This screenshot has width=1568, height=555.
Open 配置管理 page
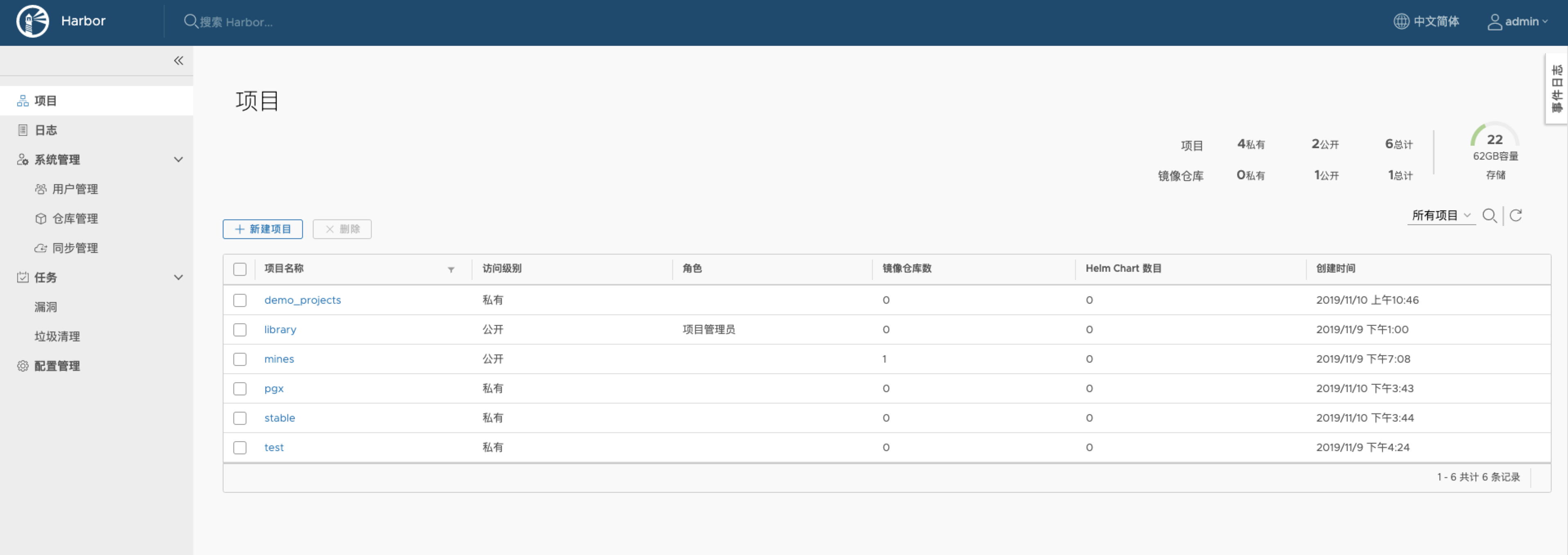tap(57, 366)
